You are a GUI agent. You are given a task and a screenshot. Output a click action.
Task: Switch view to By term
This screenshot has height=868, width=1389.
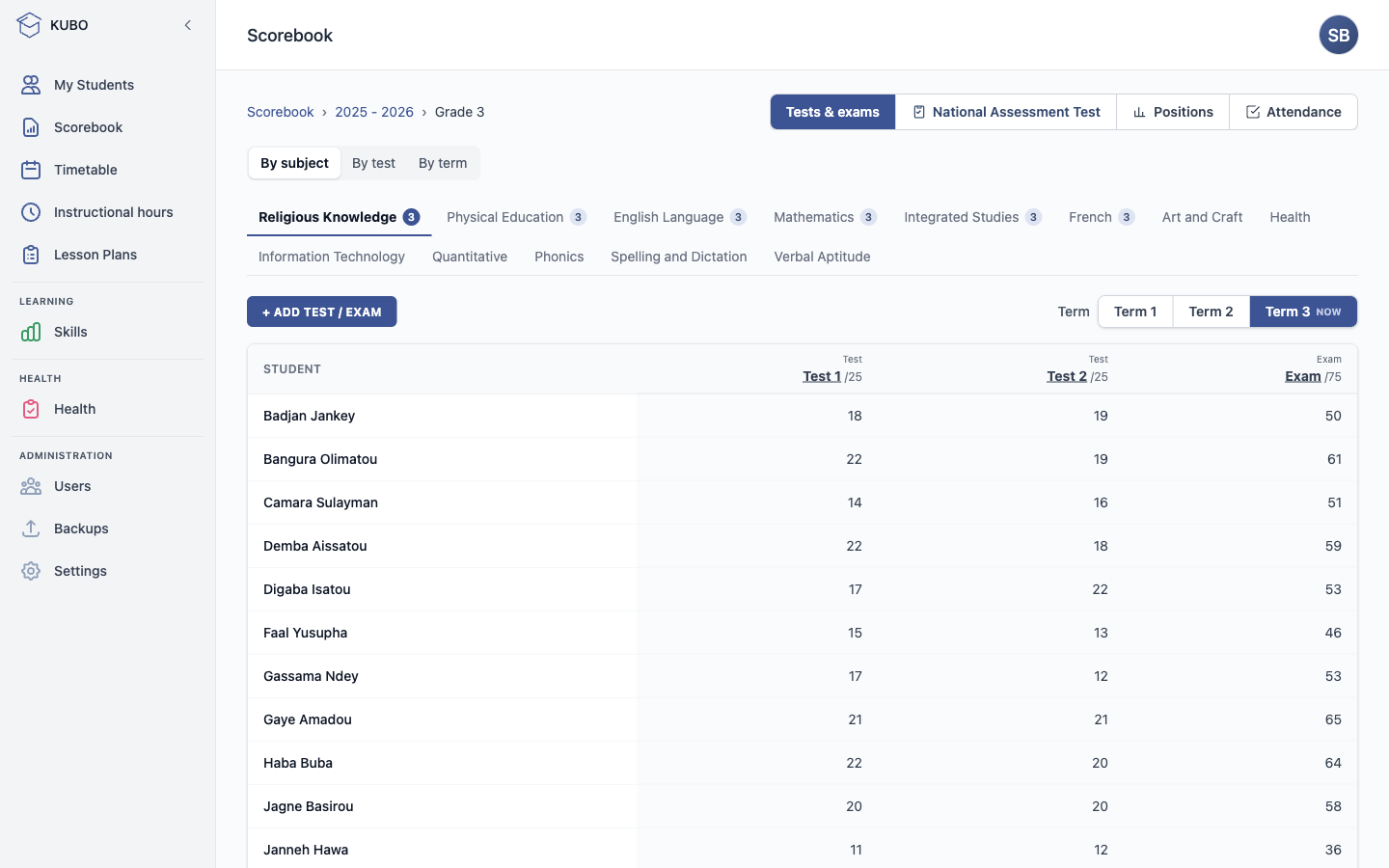pos(443,163)
